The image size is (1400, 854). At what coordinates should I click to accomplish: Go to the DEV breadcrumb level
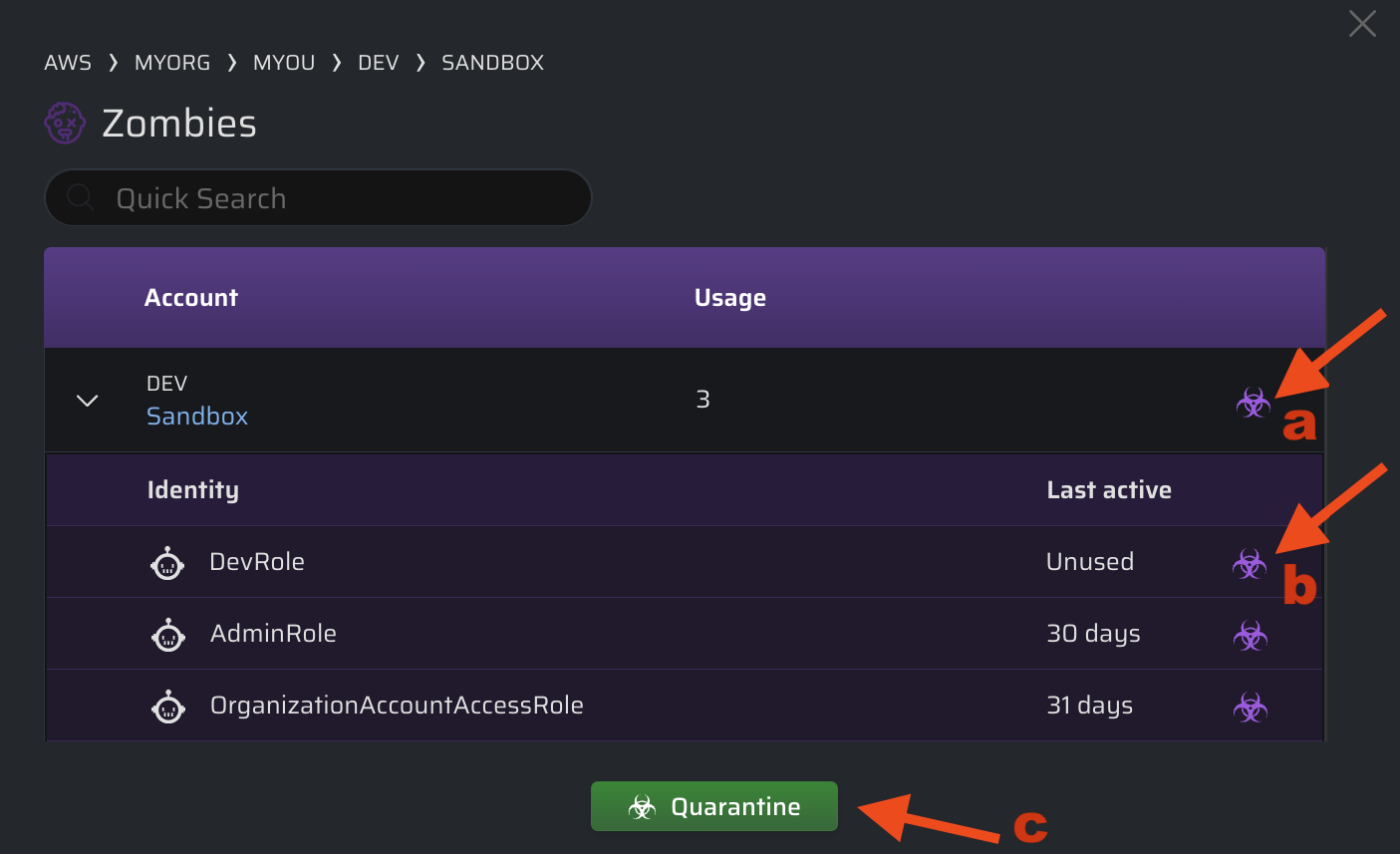379,63
